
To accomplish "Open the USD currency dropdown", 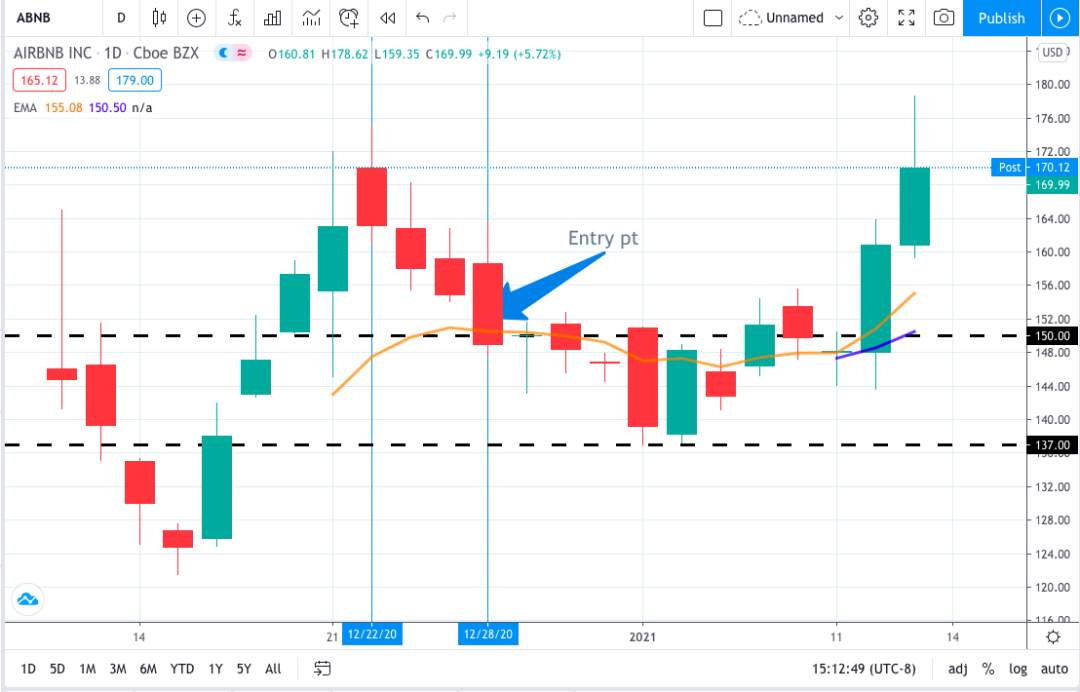I will (x=1052, y=52).
